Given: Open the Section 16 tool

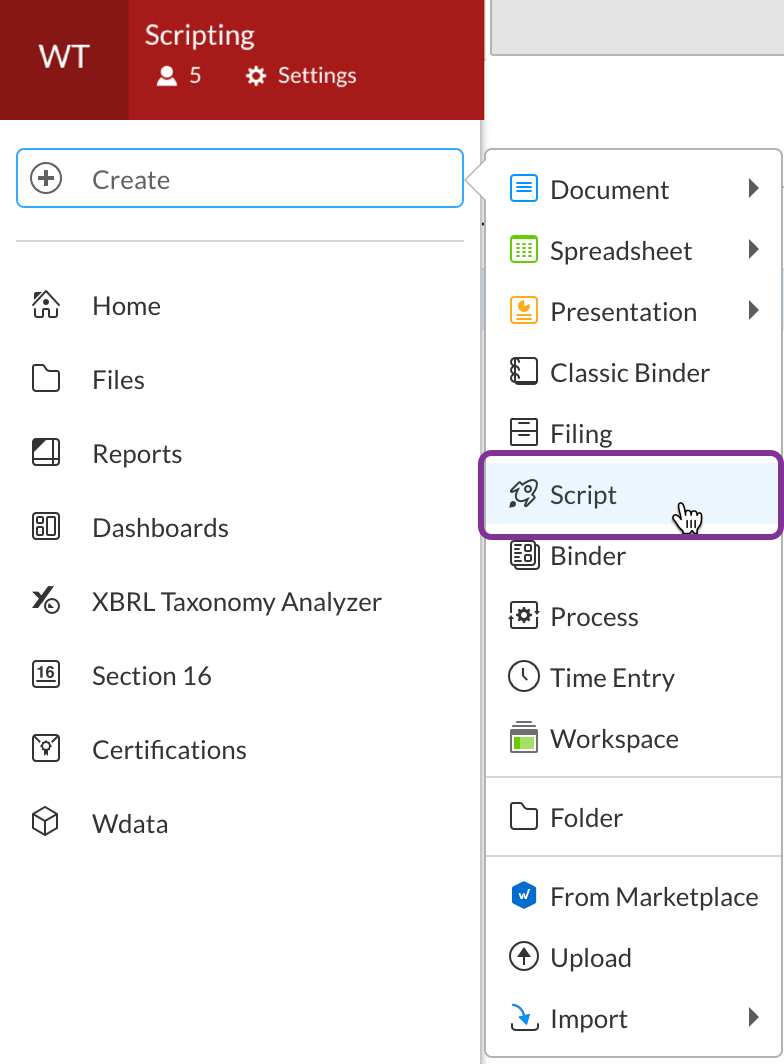Looking at the screenshot, I should pyautogui.click(x=151, y=676).
